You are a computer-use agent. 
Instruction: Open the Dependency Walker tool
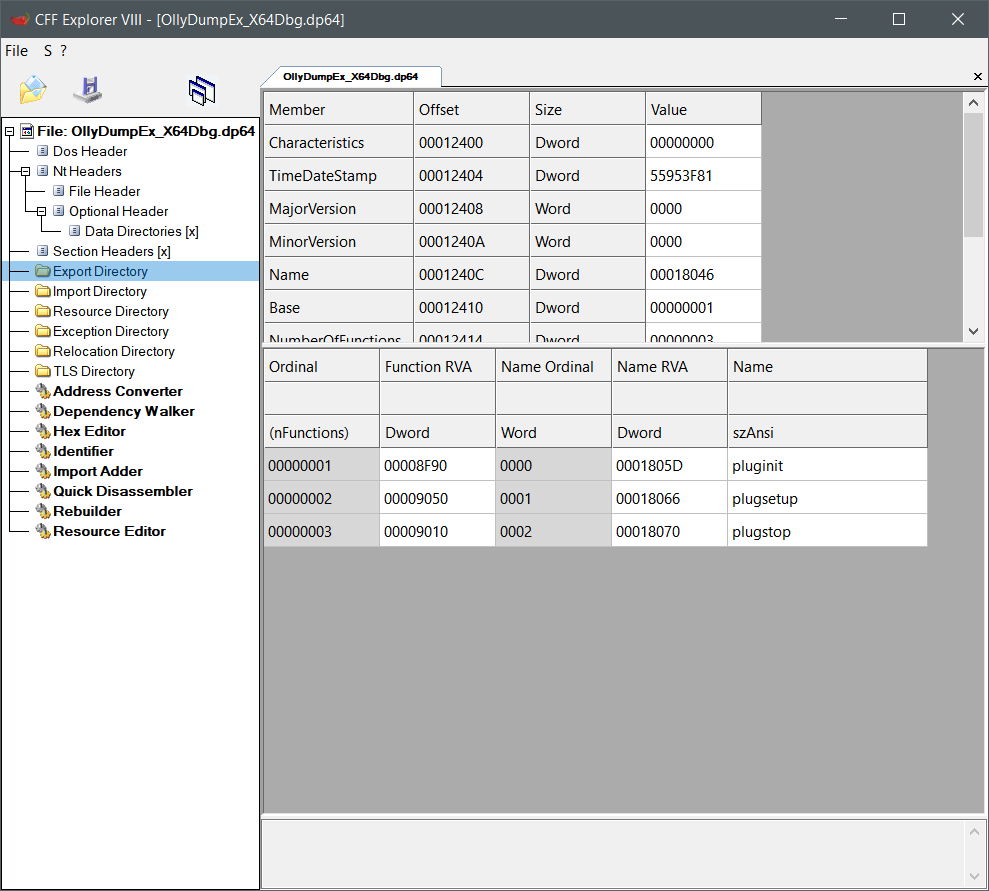click(x=124, y=412)
